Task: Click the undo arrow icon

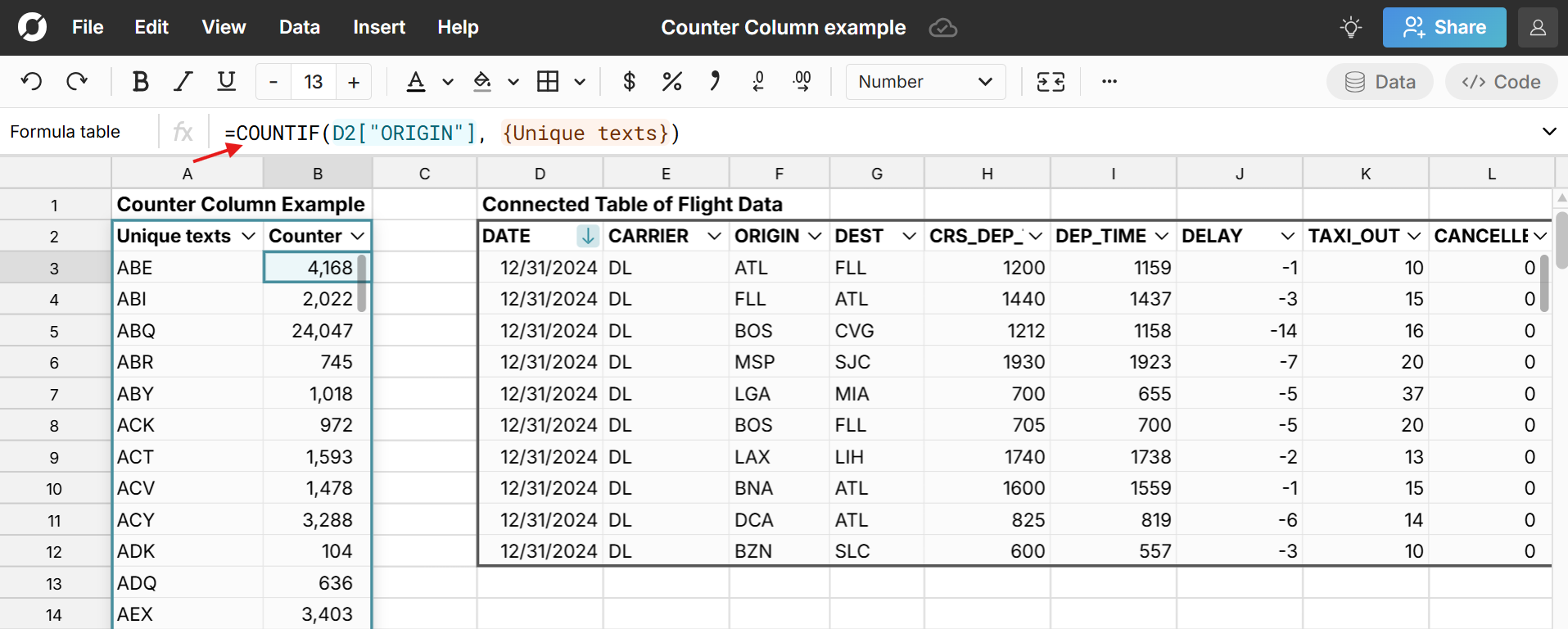Action: click(31, 82)
